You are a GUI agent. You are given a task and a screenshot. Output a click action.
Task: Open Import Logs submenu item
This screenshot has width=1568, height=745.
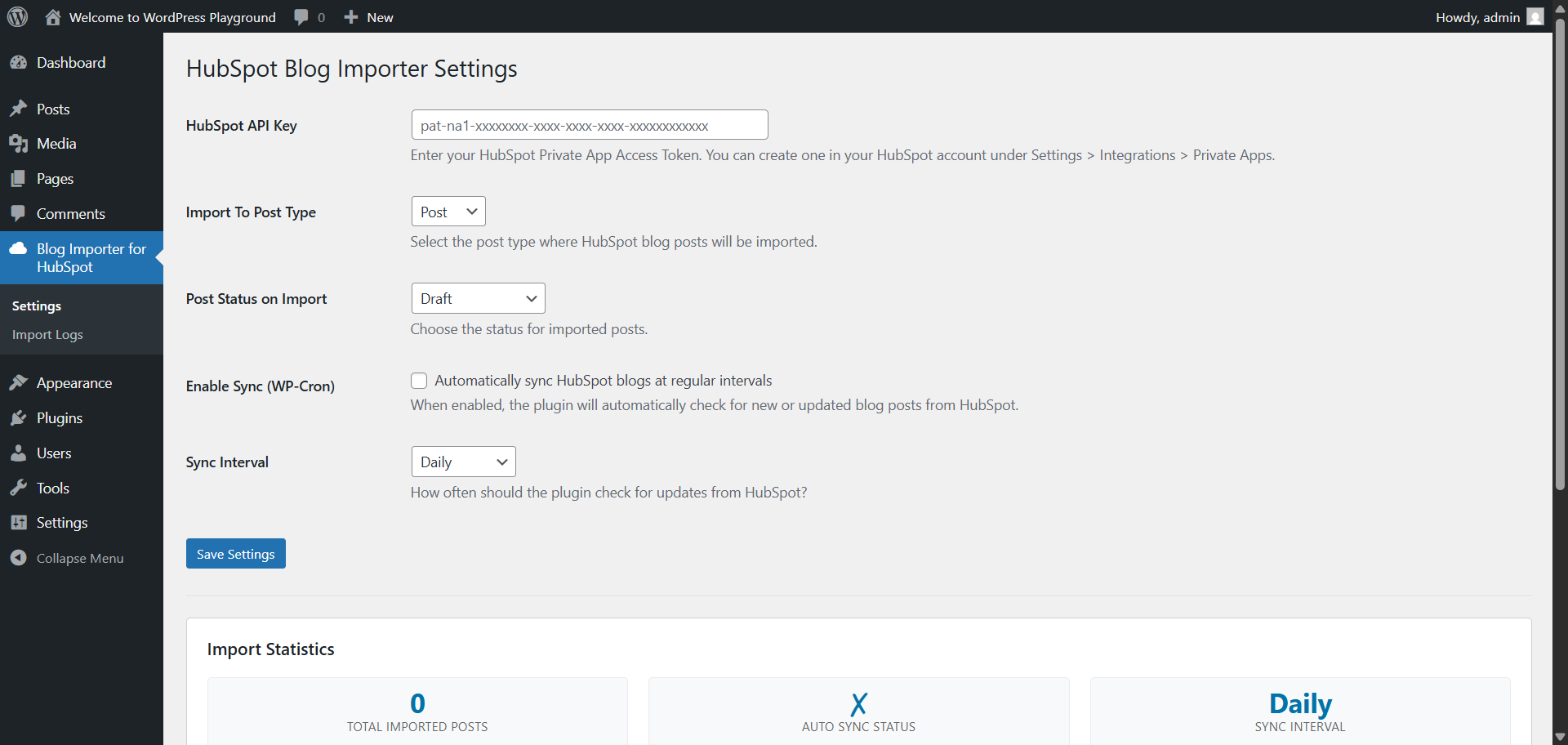[x=47, y=335]
